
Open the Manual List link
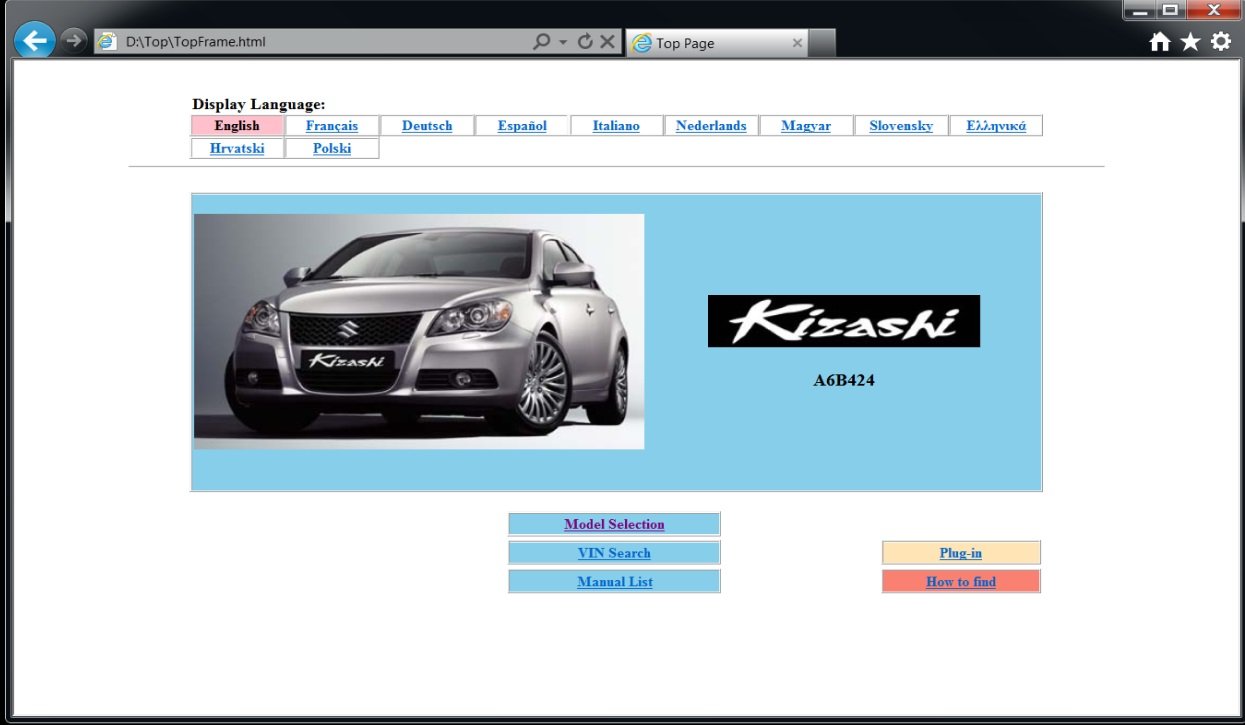click(614, 582)
